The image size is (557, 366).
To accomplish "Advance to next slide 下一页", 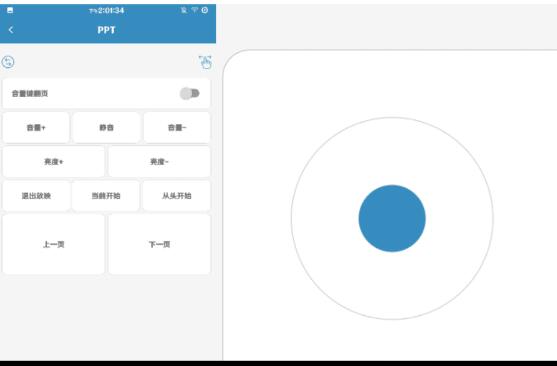I will pyautogui.click(x=159, y=244).
